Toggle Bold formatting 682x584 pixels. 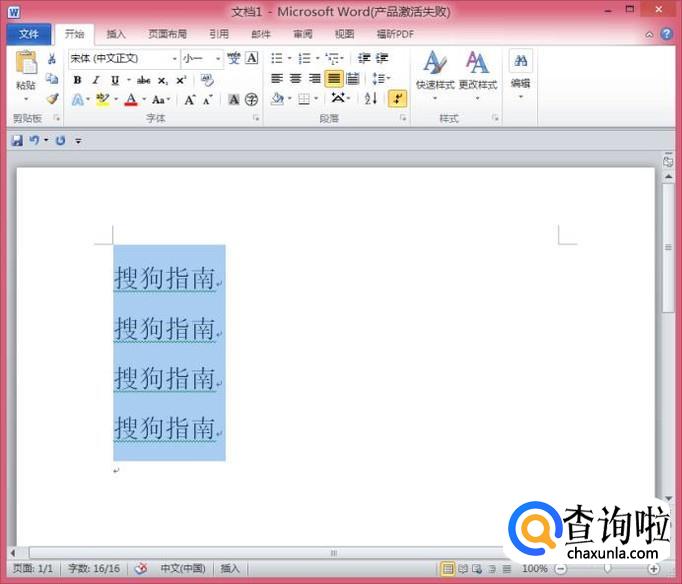(77, 80)
